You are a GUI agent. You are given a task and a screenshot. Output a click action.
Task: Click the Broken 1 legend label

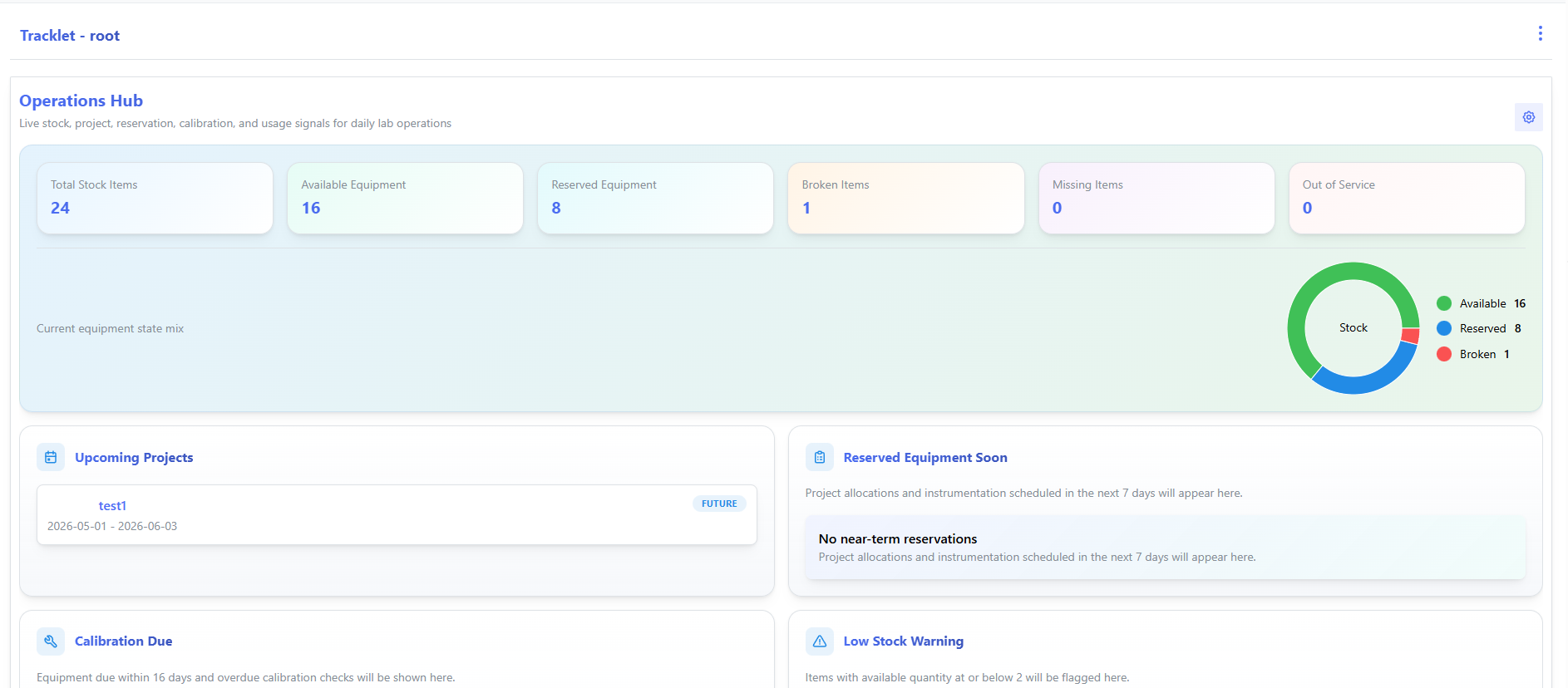click(1485, 354)
